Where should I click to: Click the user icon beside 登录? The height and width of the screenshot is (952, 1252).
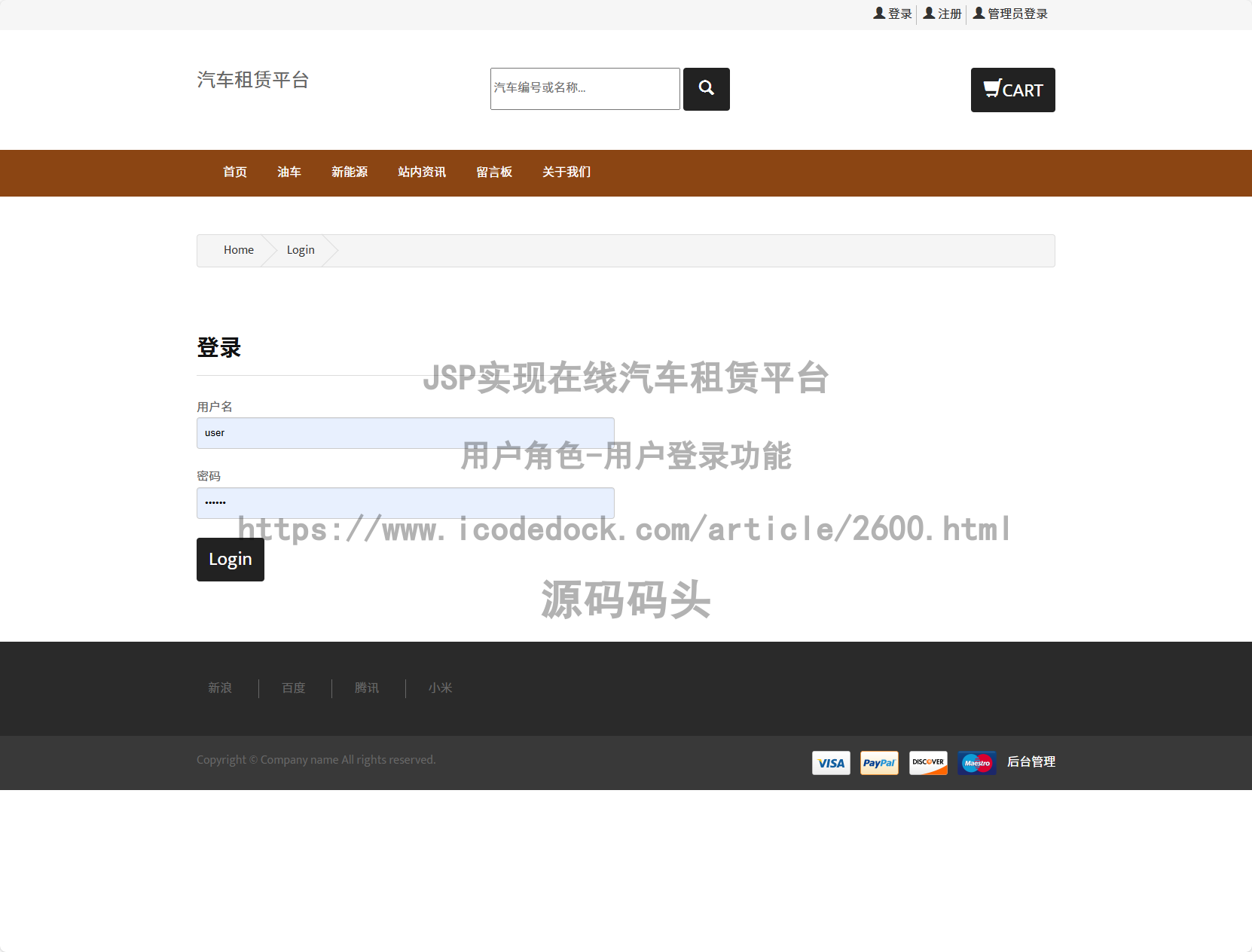879,13
